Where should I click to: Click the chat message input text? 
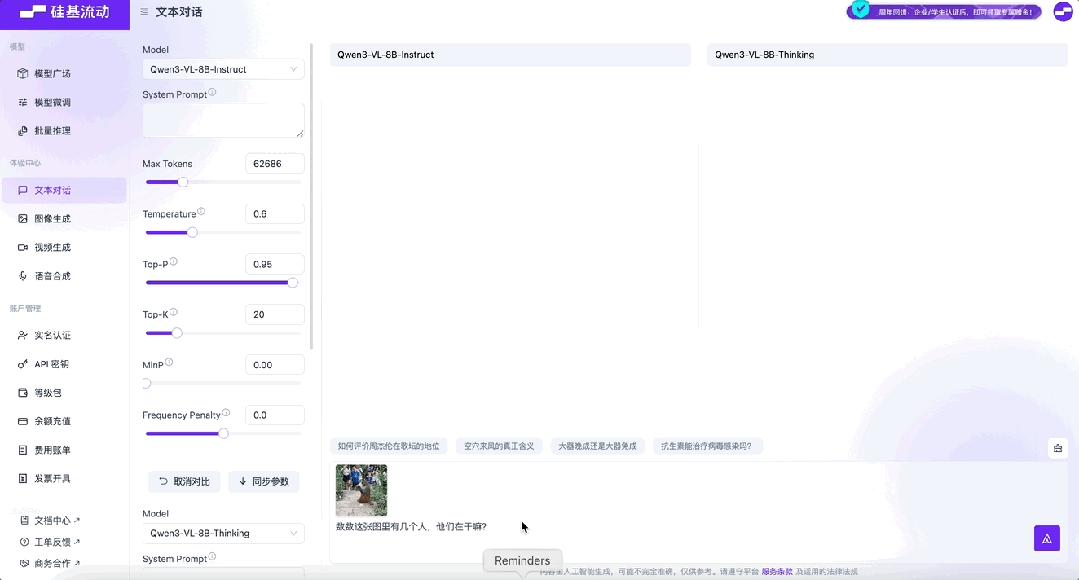pyautogui.click(x=412, y=527)
